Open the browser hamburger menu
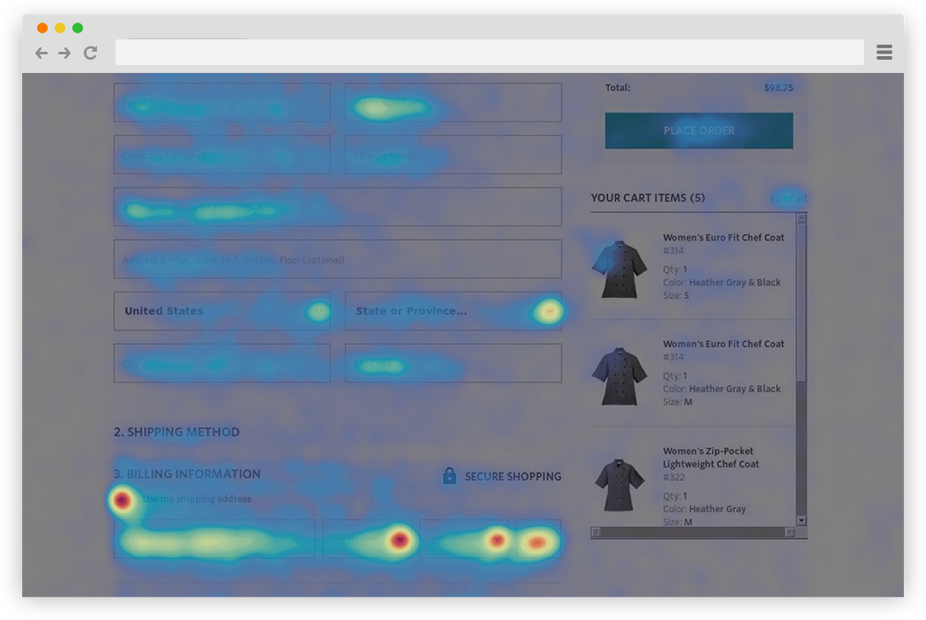This screenshot has height=620, width=926. point(884,53)
